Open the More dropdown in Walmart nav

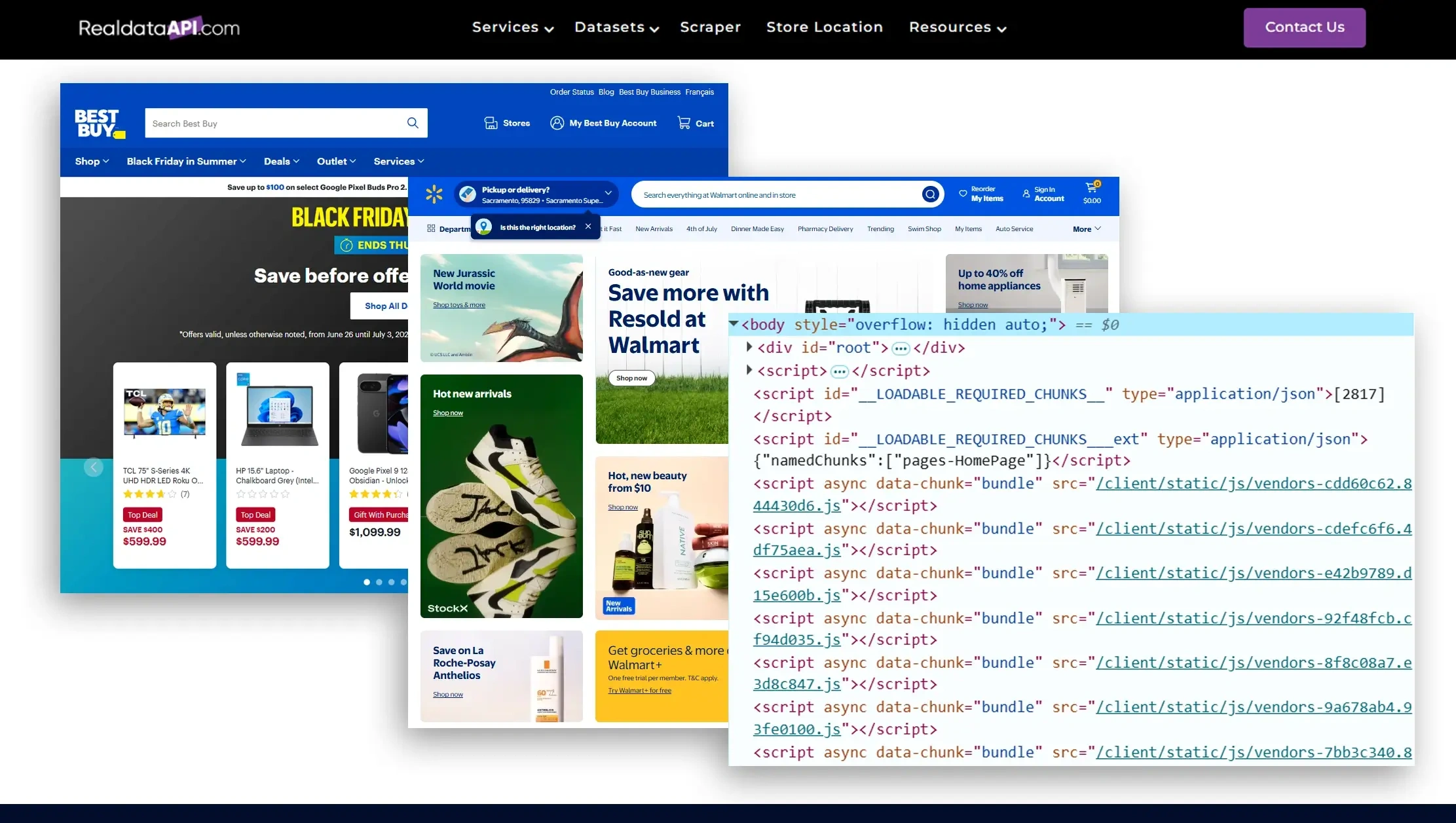[x=1085, y=229]
